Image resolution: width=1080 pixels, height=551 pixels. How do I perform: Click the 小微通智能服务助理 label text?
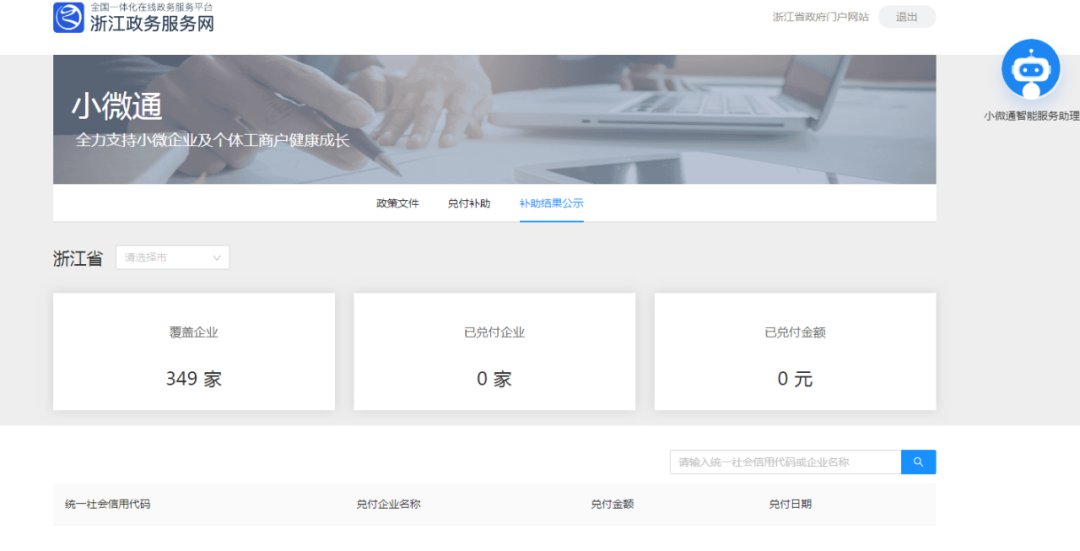point(1030,116)
